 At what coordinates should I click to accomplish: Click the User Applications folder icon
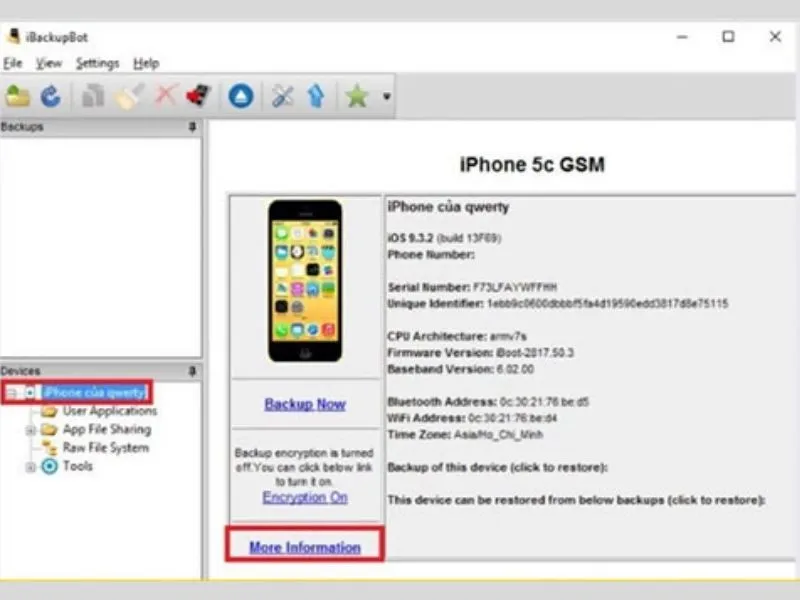(x=49, y=411)
